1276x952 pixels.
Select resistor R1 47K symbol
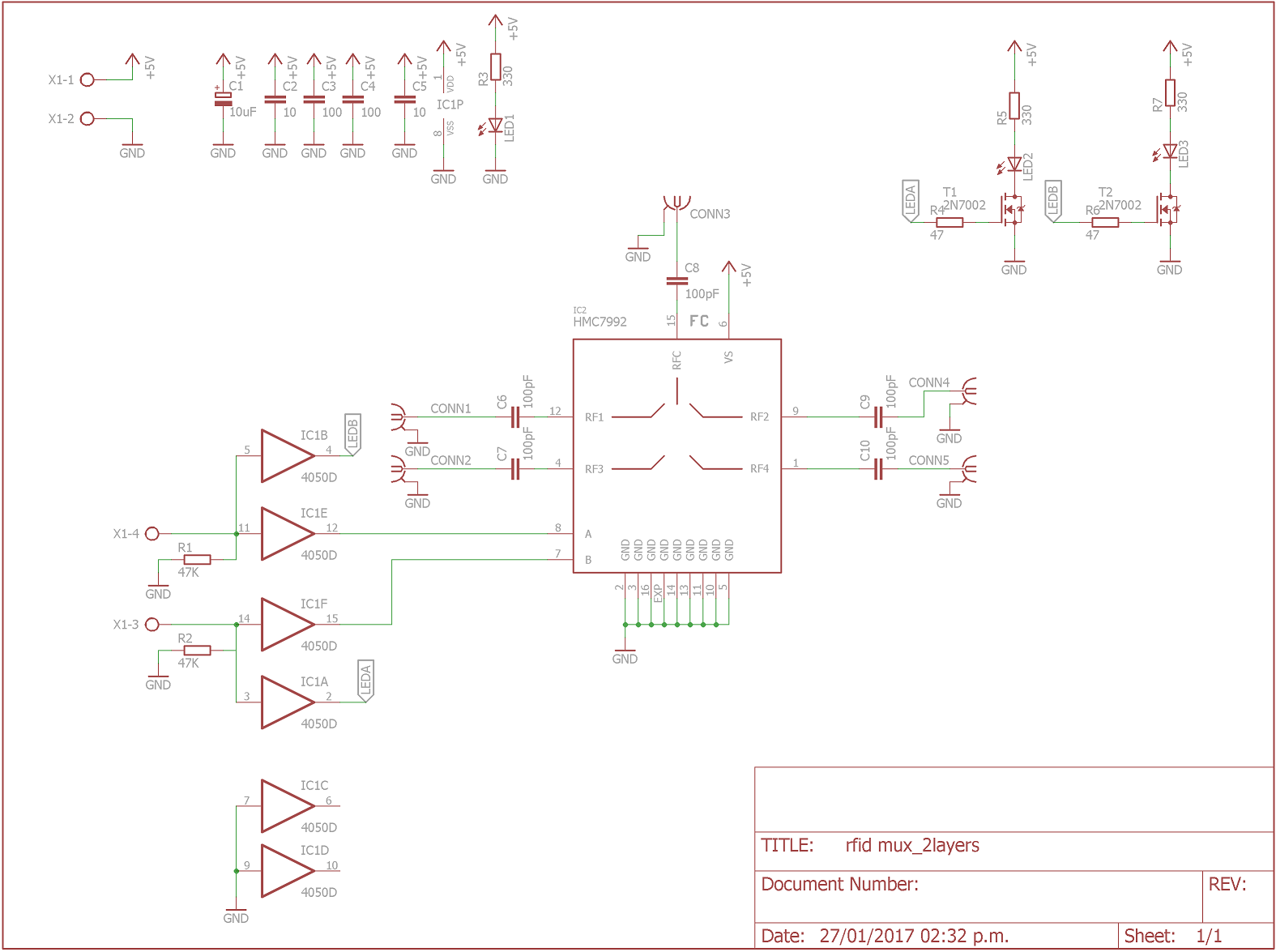tap(197, 560)
